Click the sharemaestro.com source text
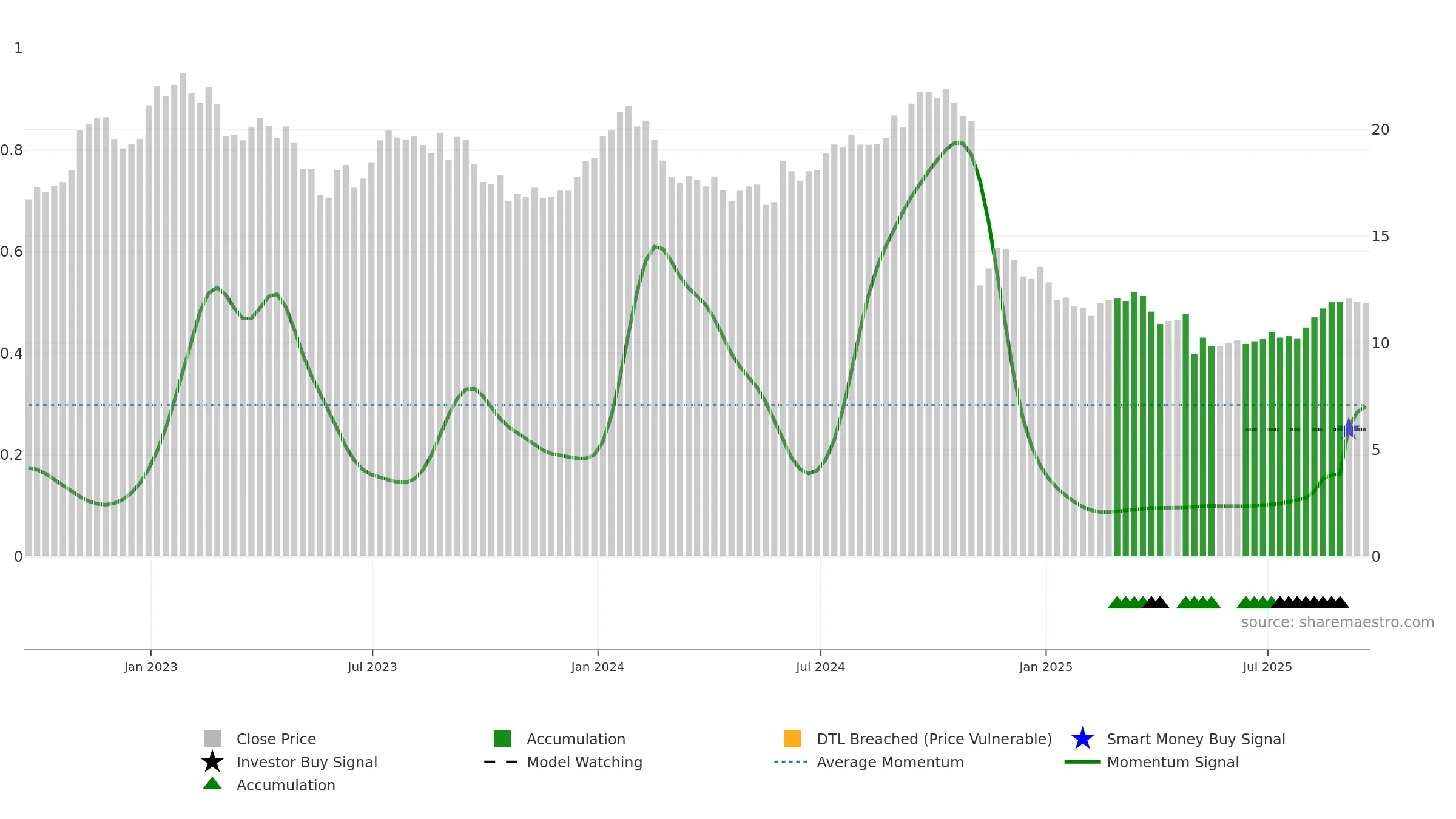The width and height of the screenshot is (1456, 819). coord(1338,622)
